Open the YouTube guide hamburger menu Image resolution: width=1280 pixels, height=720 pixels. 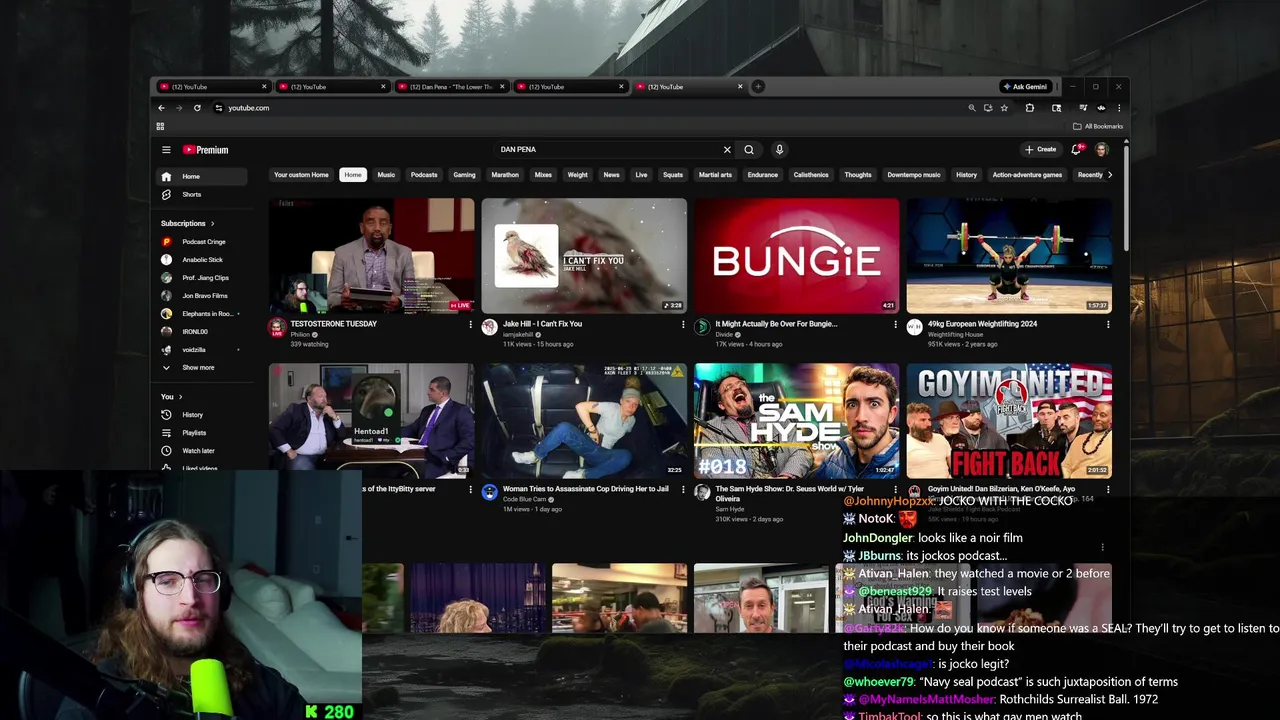point(166,150)
